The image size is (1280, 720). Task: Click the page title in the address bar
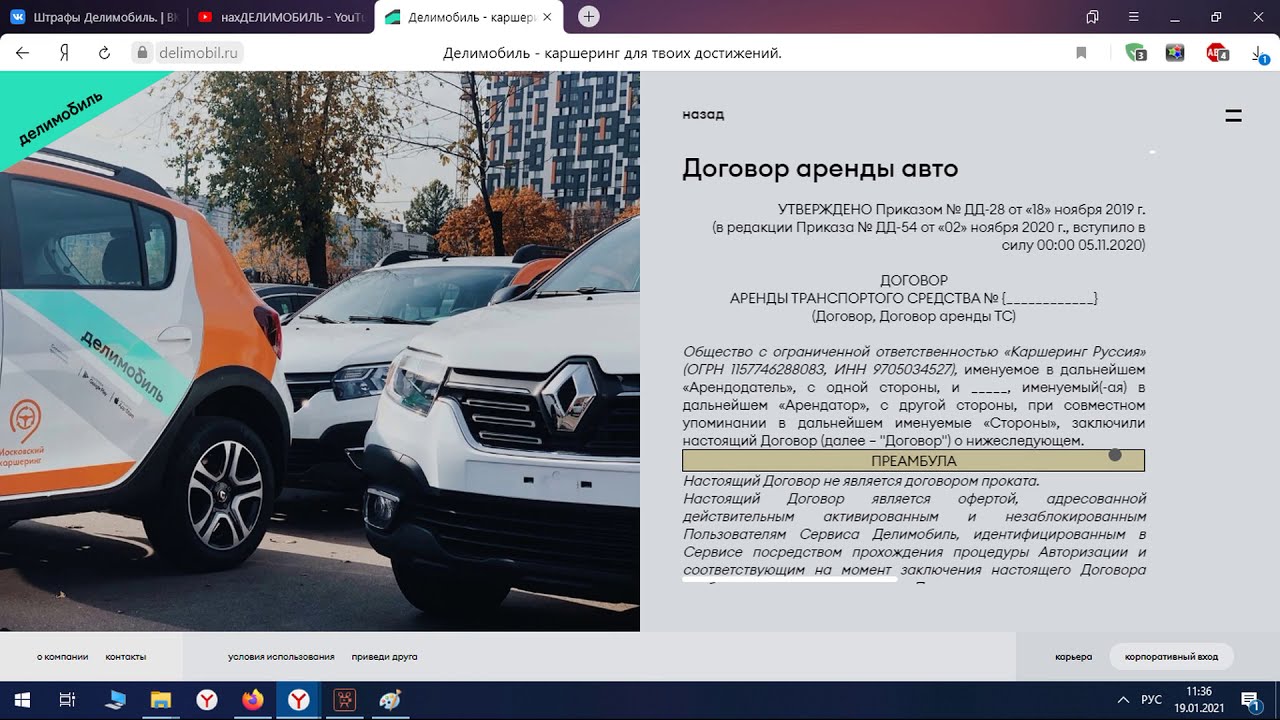pyautogui.click(x=612, y=53)
